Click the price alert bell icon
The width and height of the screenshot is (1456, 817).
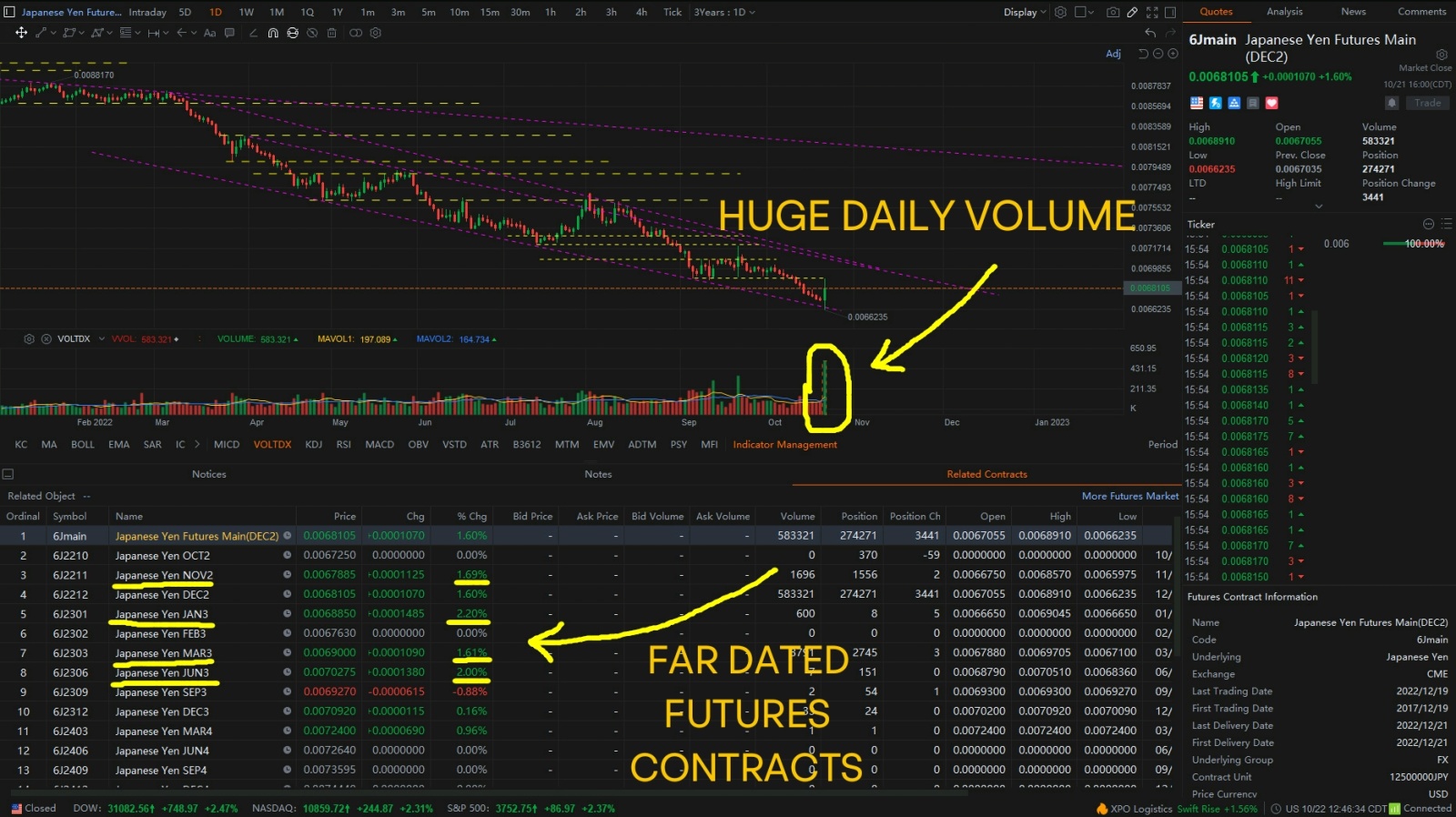coord(1391,103)
